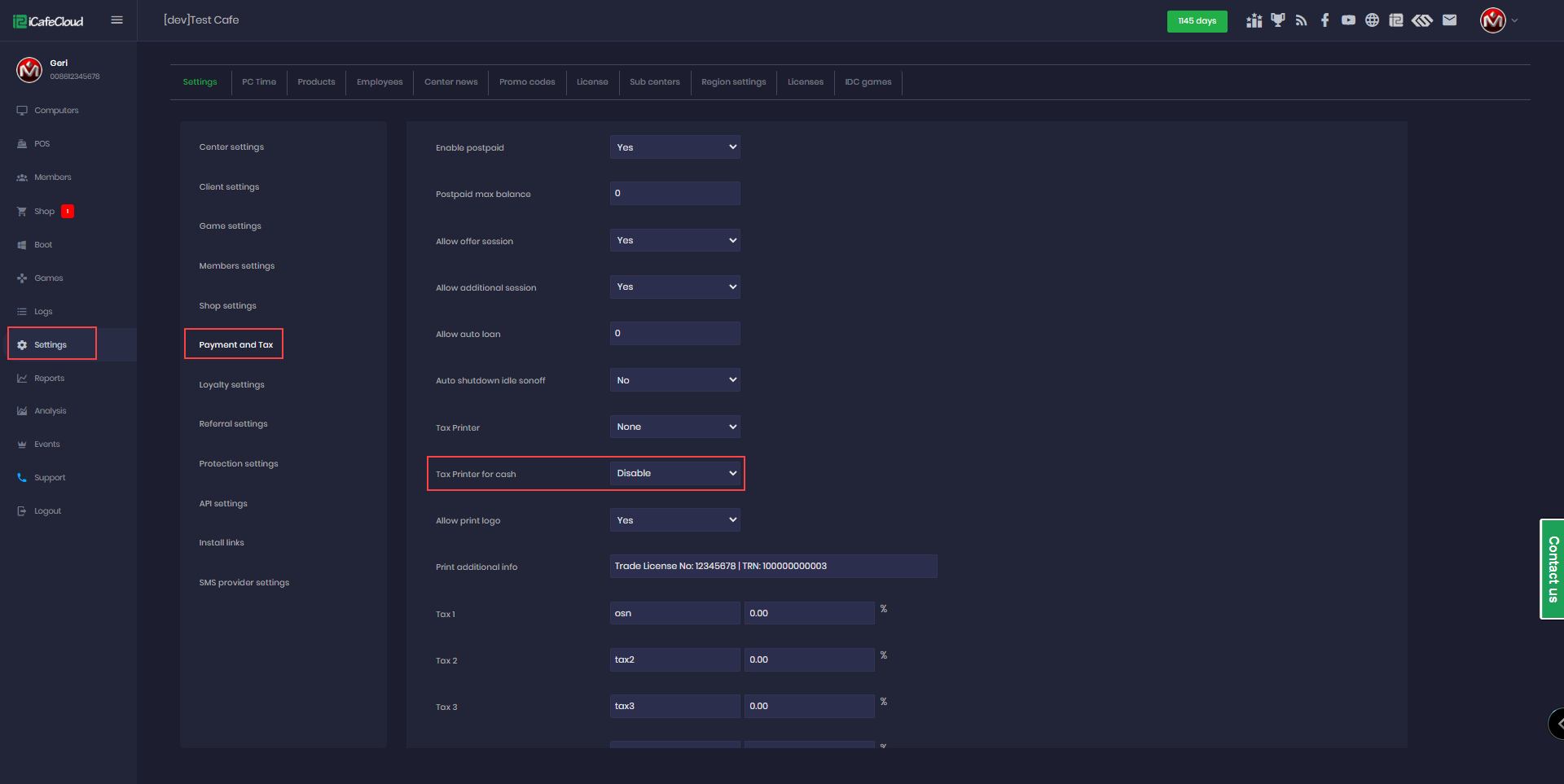Go to Reports in the sidebar

pyautogui.click(x=49, y=379)
